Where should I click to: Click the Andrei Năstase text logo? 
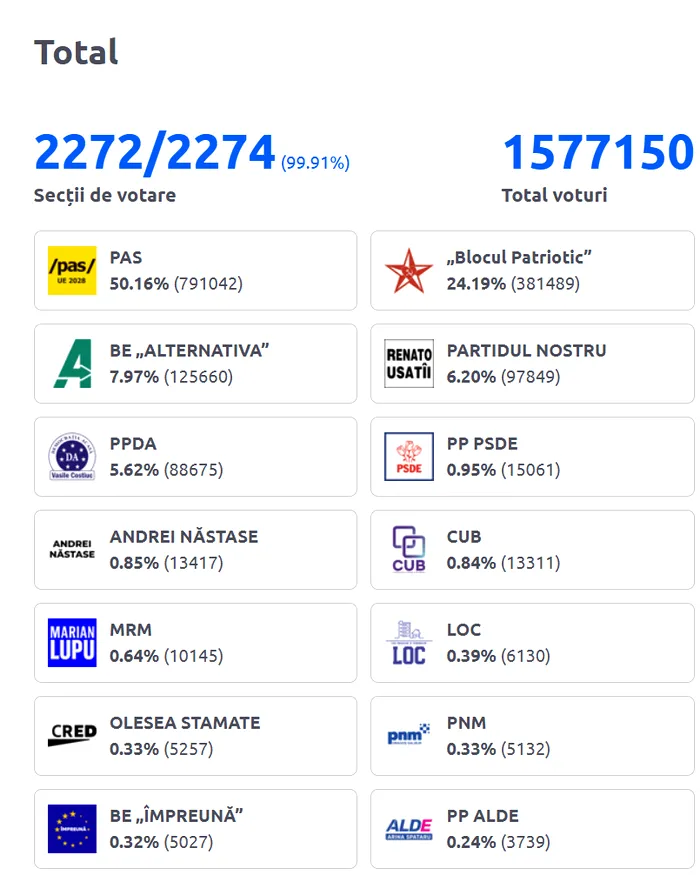pos(72,550)
